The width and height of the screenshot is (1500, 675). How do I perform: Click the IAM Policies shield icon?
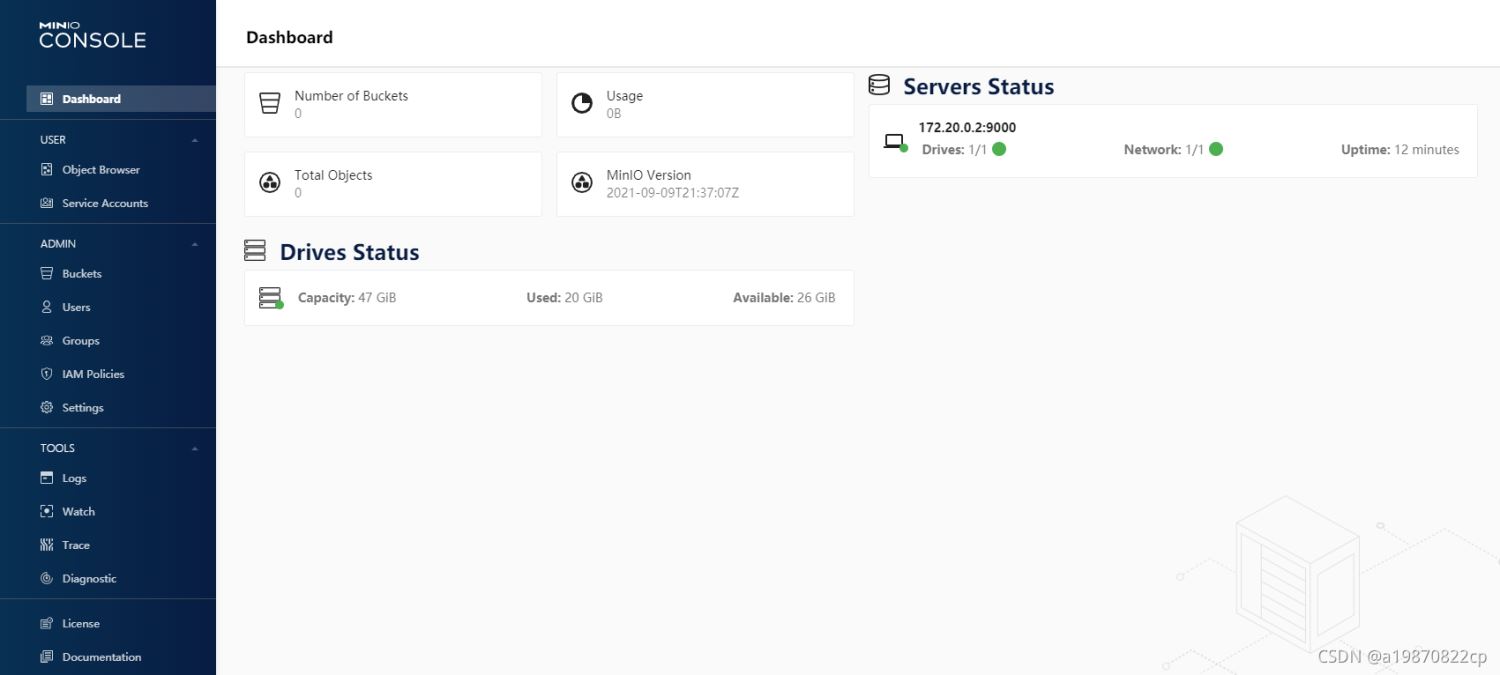coord(46,374)
